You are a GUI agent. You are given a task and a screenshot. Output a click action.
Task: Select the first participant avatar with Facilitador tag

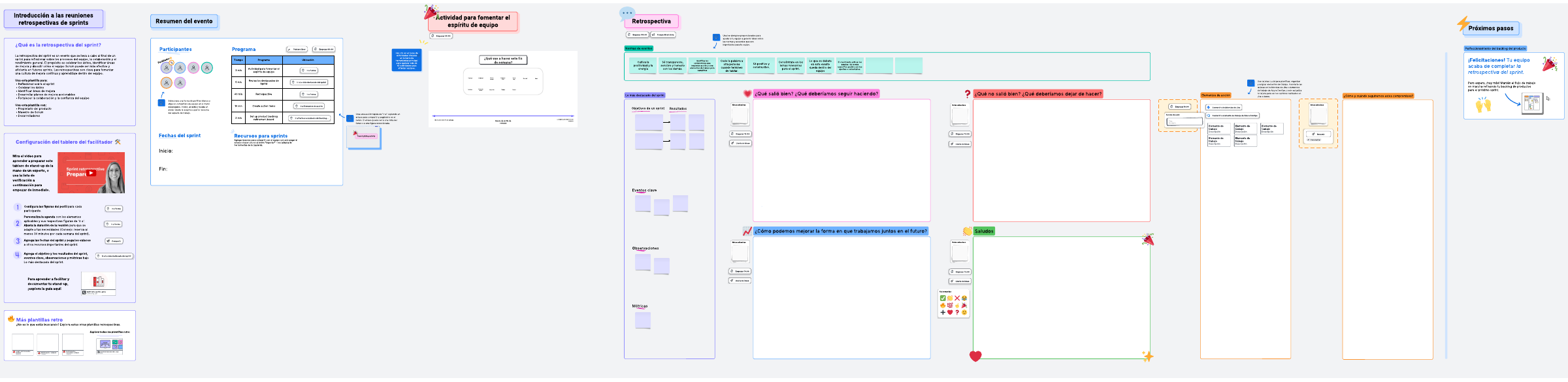[x=167, y=67]
